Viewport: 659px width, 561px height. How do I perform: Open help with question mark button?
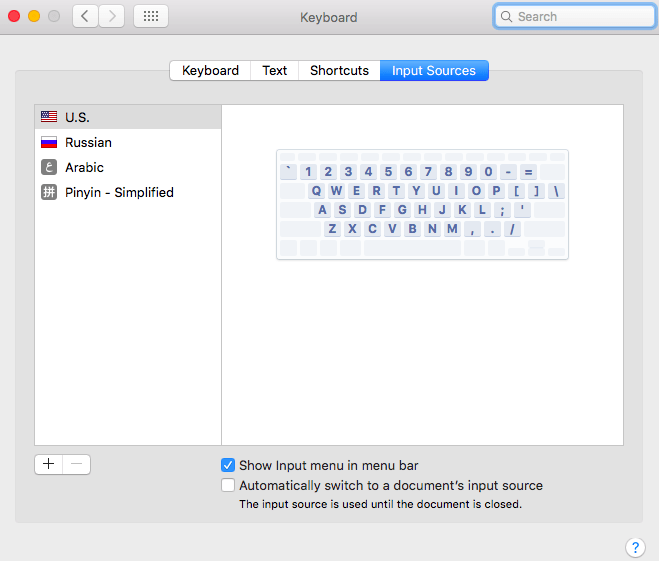(635, 547)
